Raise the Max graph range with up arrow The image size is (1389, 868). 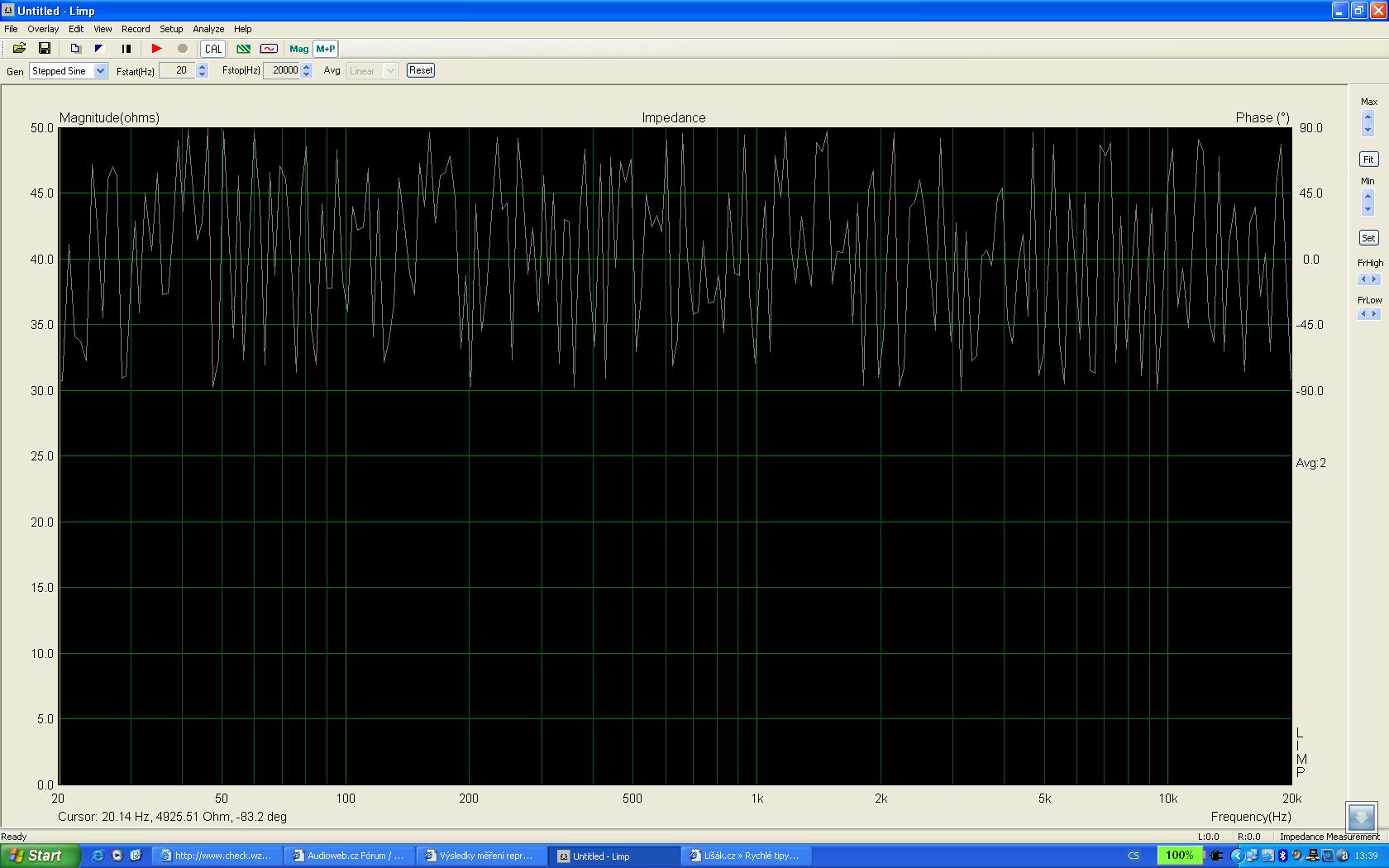pyautogui.click(x=1368, y=117)
